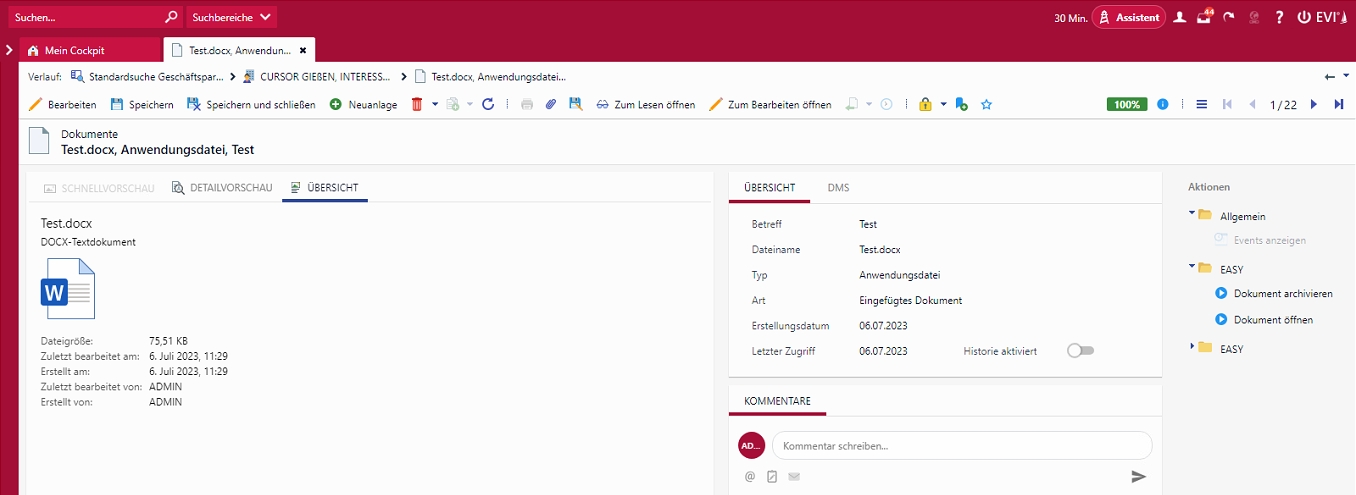This screenshot has width=1356, height=495.
Task: Send comment with paper plane icon
Action: tap(1138, 476)
